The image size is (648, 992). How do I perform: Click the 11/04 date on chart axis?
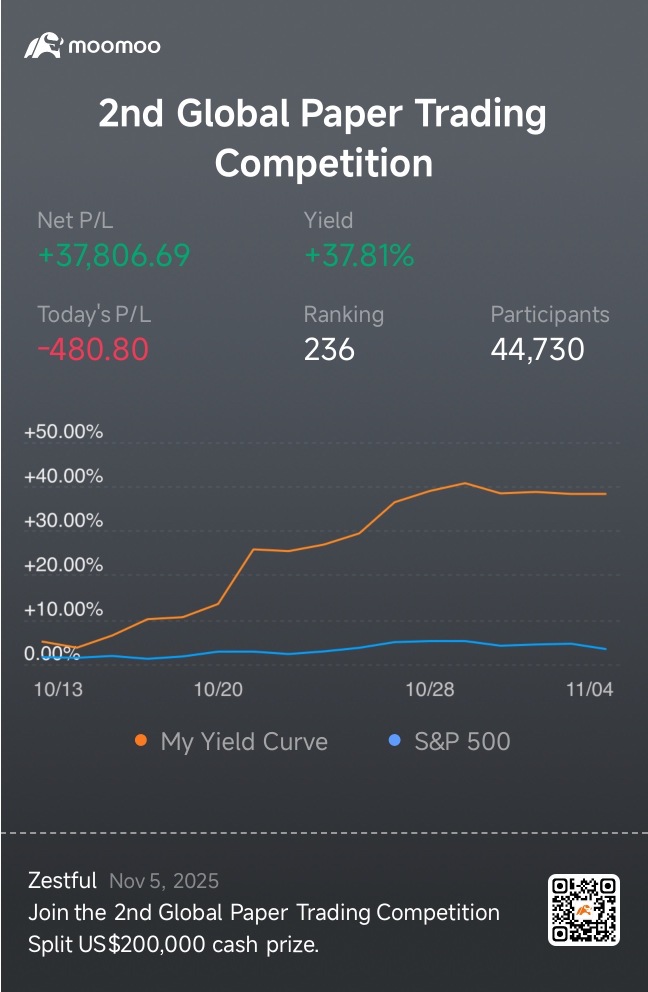pos(588,690)
